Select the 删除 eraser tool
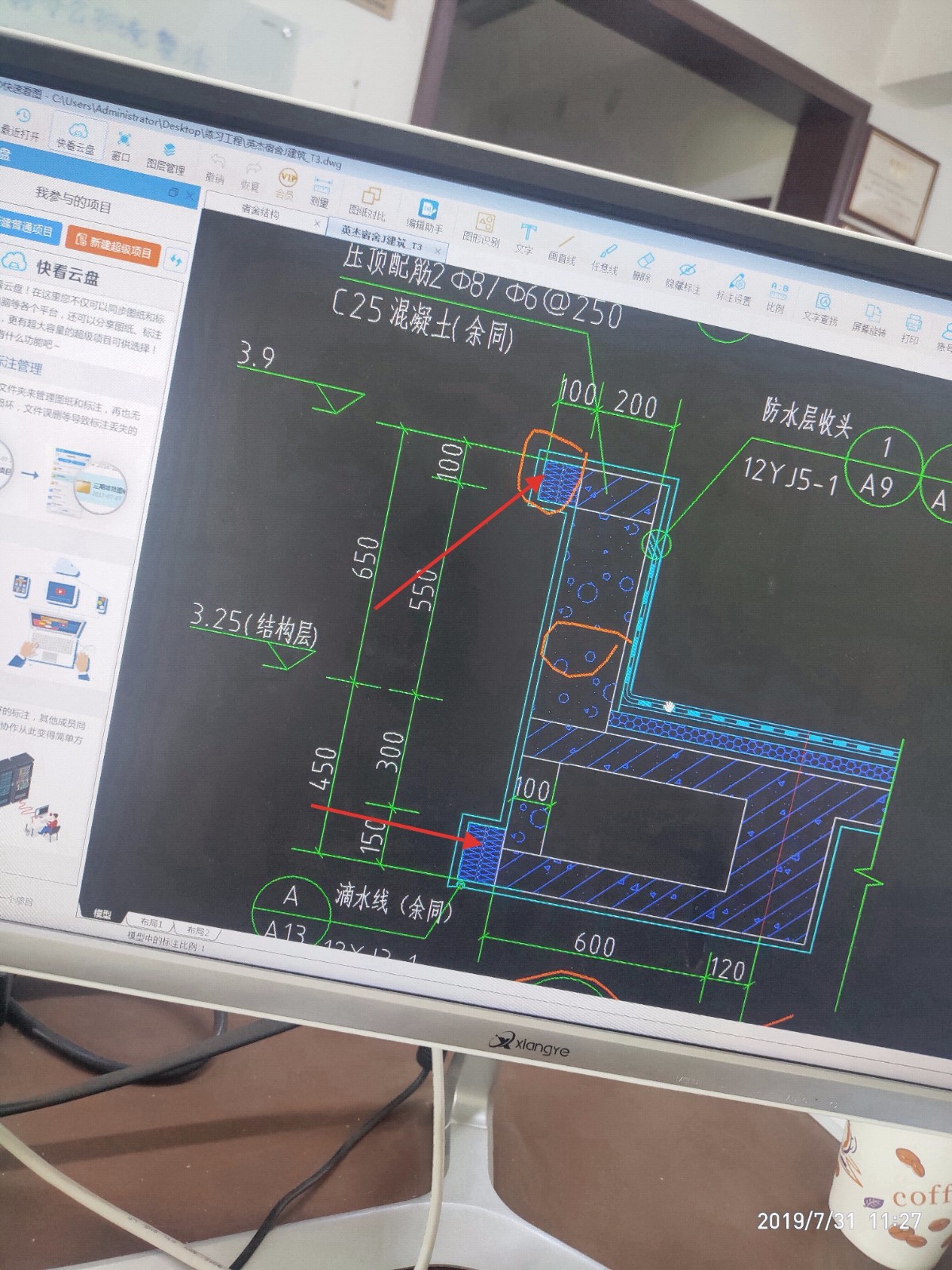This screenshot has width=952, height=1270. click(x=643, y=267)
